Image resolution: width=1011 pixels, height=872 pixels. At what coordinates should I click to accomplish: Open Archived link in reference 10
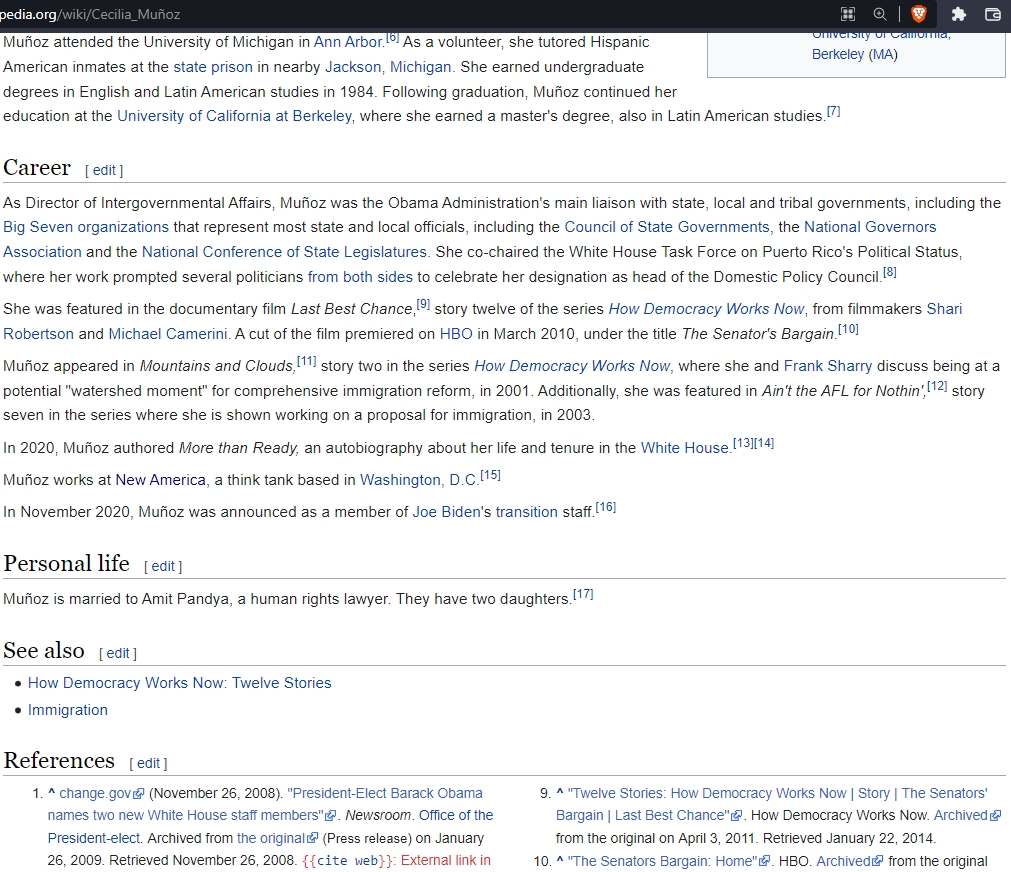(850, 861)
